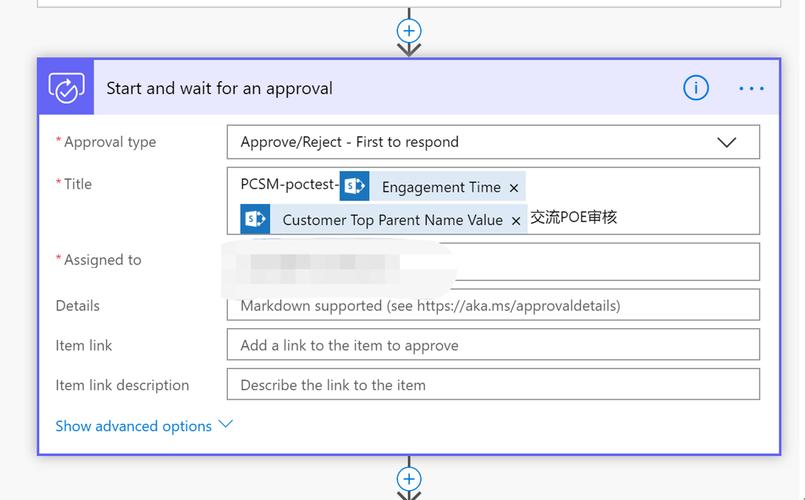Click the Assigned to label
This screenshot has width=805, height=500.
(x=103, y=260)
